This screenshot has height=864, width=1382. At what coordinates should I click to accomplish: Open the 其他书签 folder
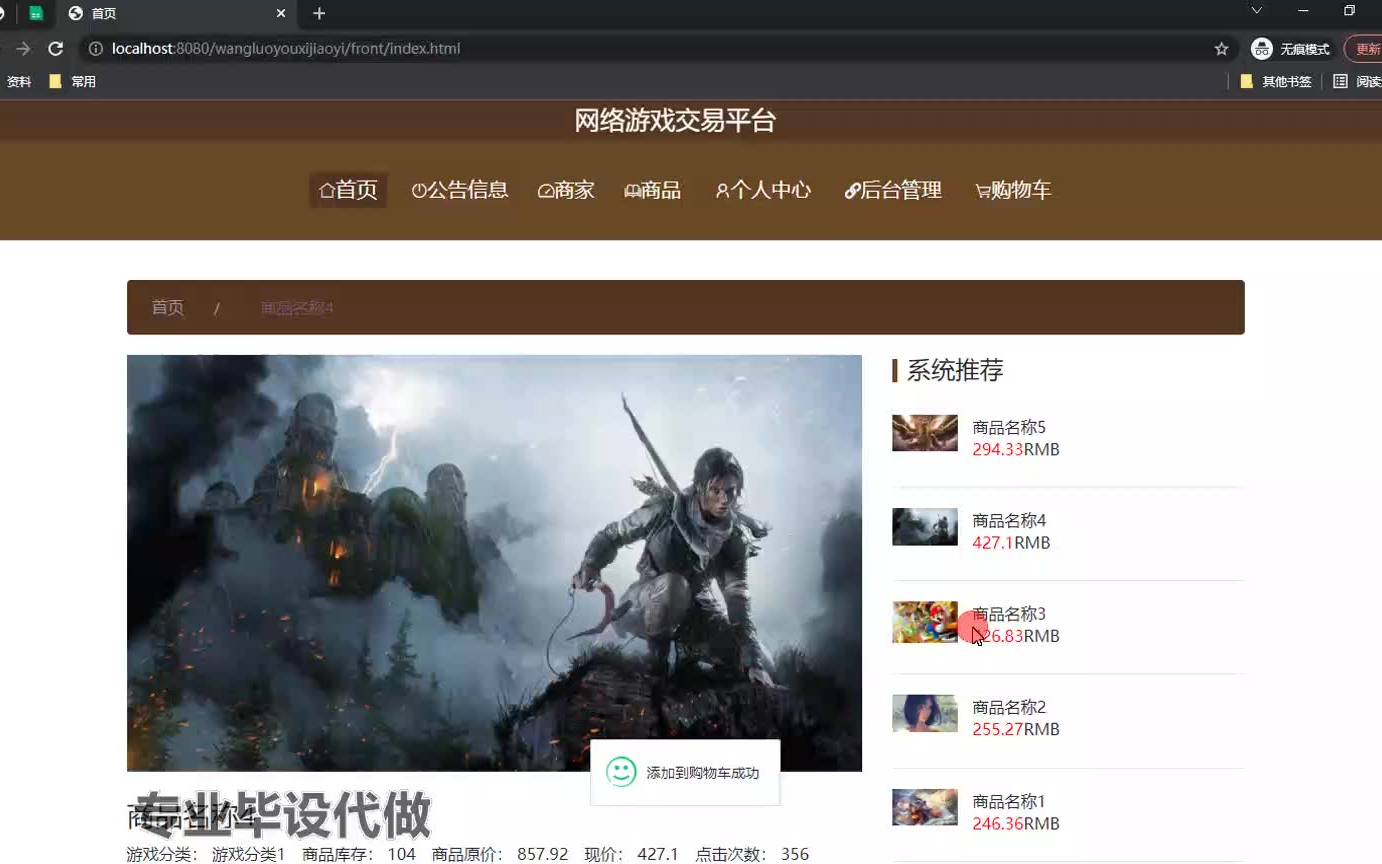point(1275,82)
